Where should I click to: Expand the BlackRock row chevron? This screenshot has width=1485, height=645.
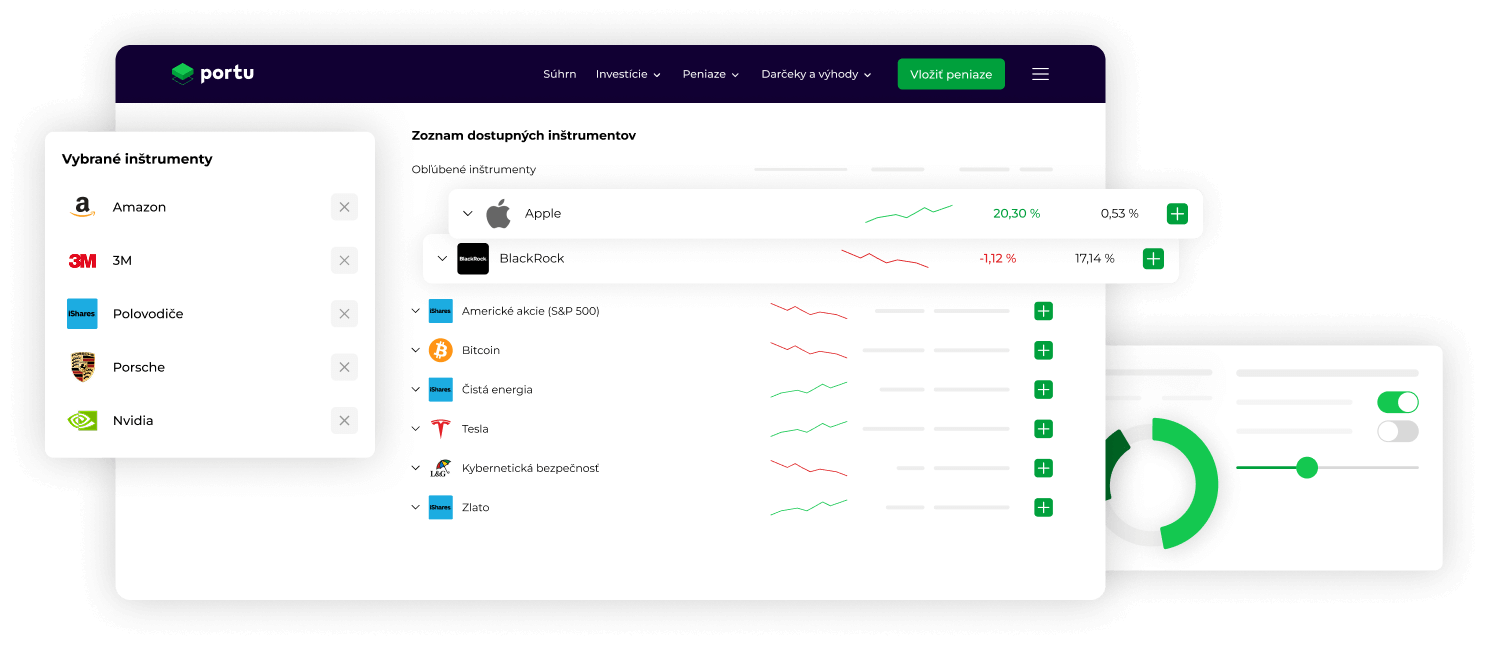[x=442, y=259]
